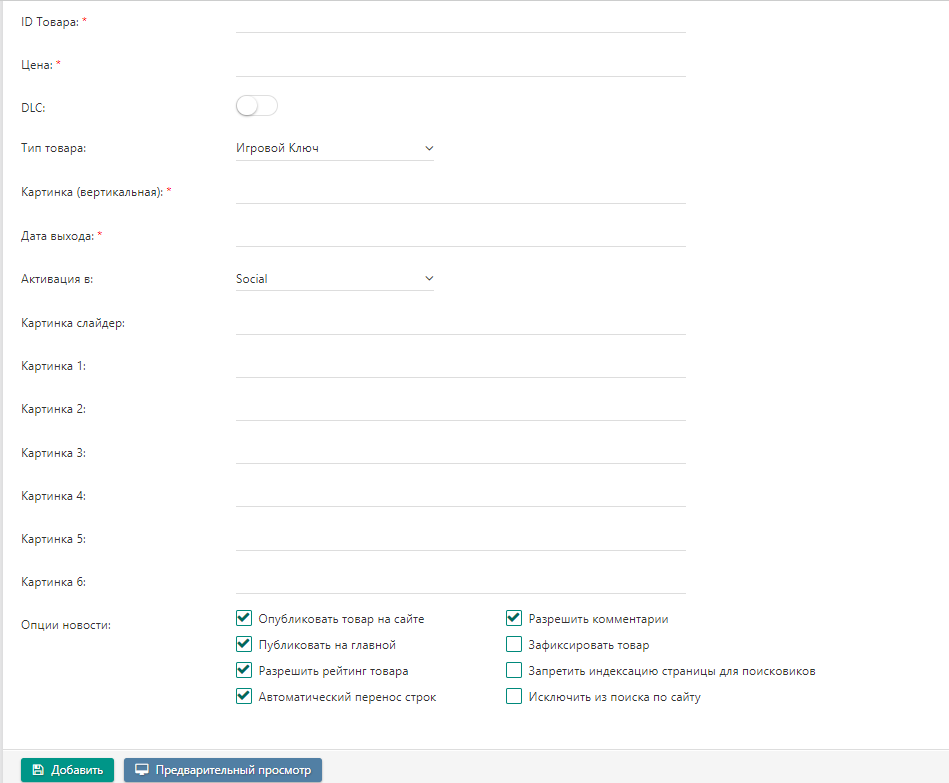Open the Тип товара dropdown

click(334, 149)
